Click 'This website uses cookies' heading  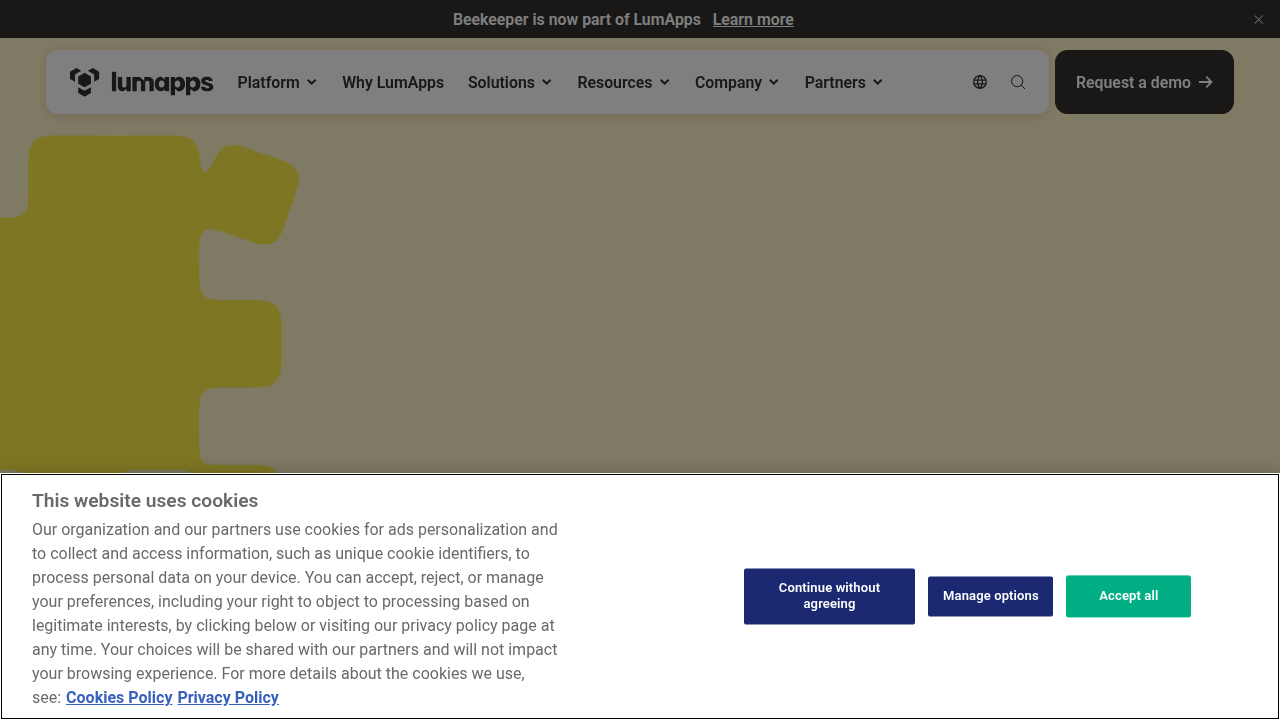point(145,501)
